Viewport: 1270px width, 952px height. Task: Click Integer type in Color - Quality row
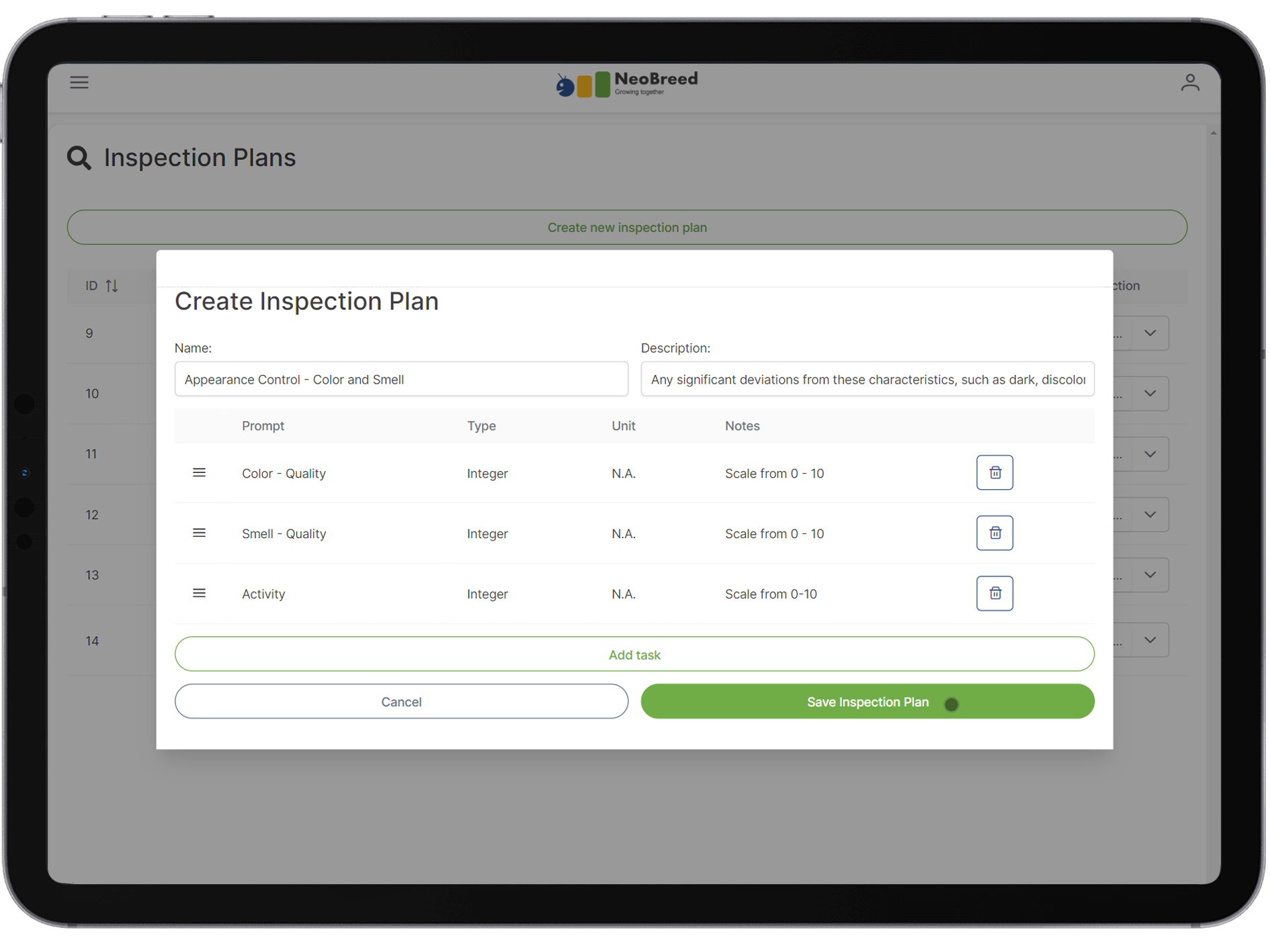point(487,474)
